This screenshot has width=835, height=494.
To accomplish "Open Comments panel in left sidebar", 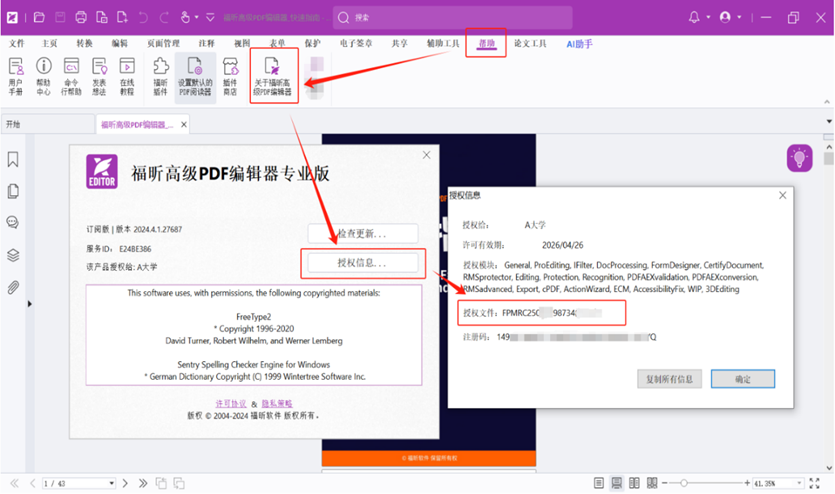I will pyautogui.click(x=13, y=222).
